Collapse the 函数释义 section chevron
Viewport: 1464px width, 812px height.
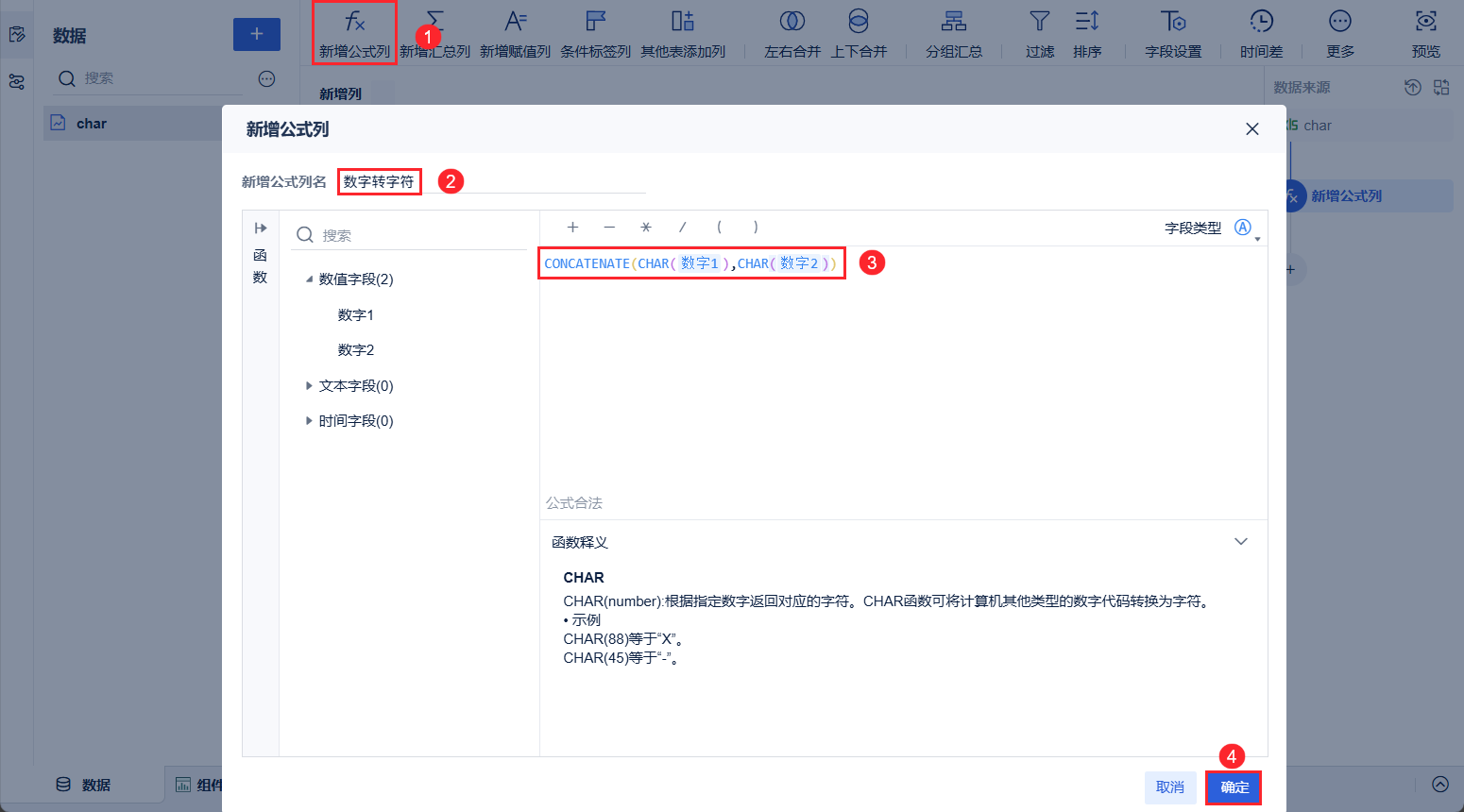[x=1241, y=542]
